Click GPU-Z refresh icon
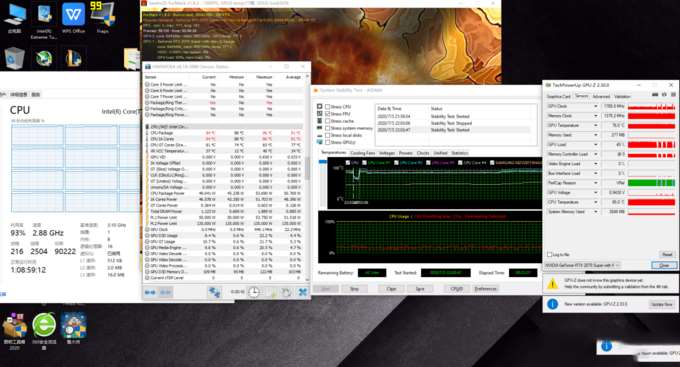The width and height of the screenshot is (680, 367). pyautogui.click(x=664, y=95)
